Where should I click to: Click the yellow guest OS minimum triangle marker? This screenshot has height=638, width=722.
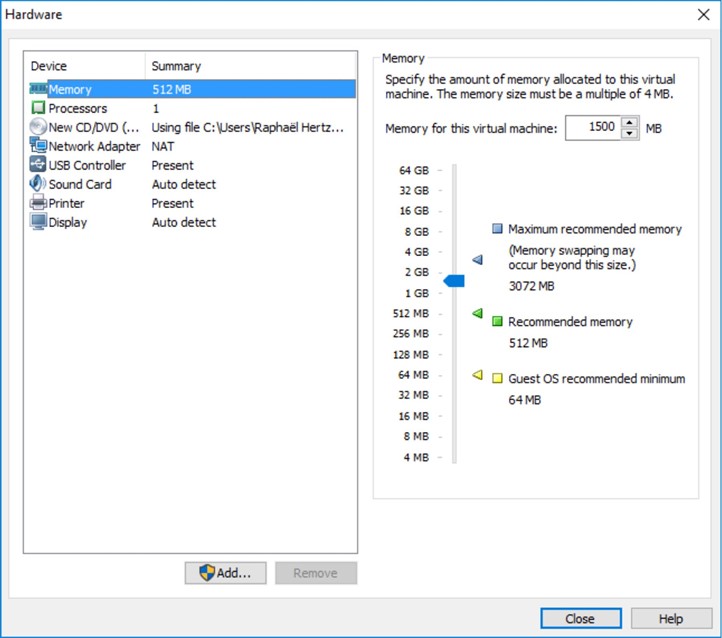(477, 375)
